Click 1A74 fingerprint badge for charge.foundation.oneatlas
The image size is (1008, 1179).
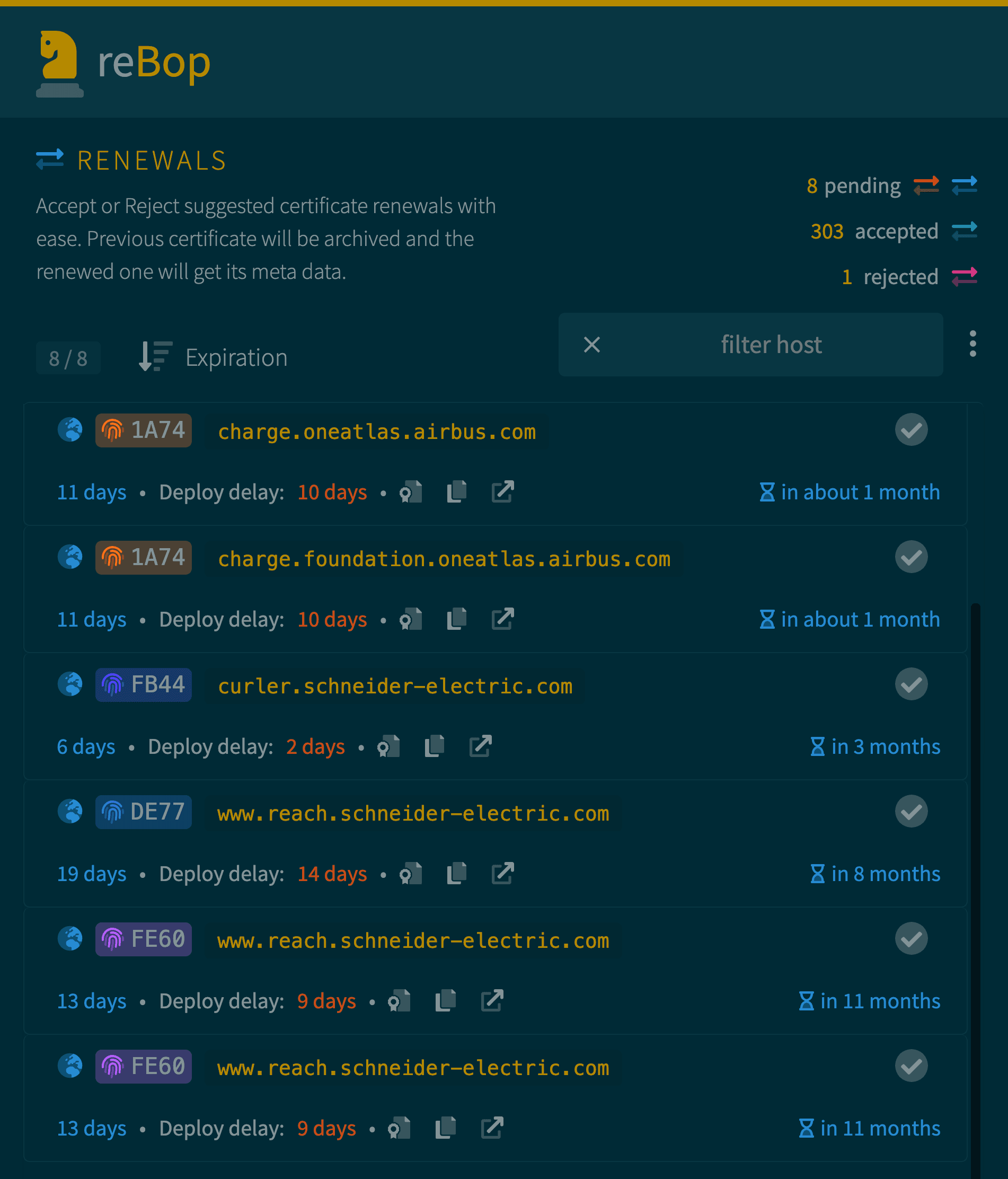tap(143, 558)
